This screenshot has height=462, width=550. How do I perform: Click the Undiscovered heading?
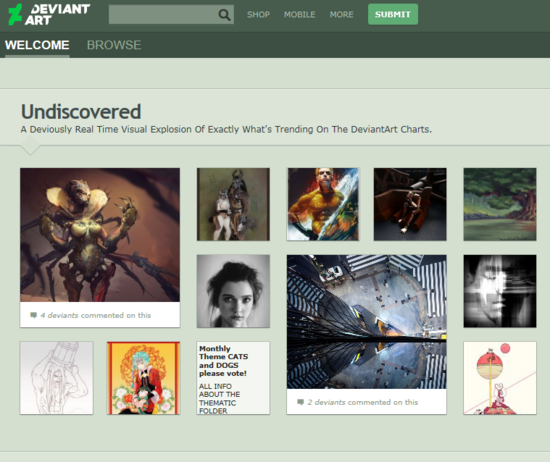tap(81, 112)
